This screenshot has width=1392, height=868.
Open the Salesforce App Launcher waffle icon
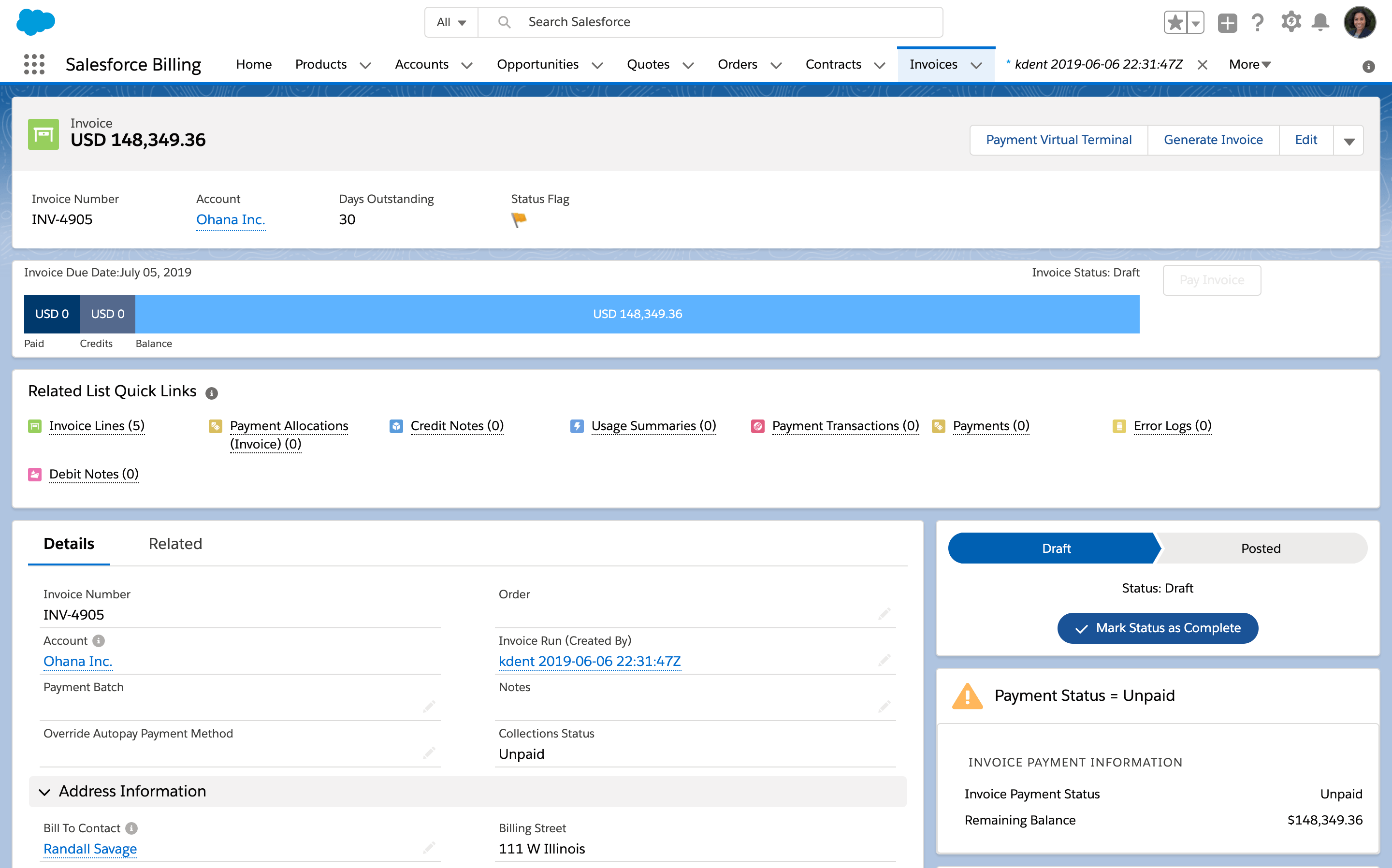coord(34,64)
